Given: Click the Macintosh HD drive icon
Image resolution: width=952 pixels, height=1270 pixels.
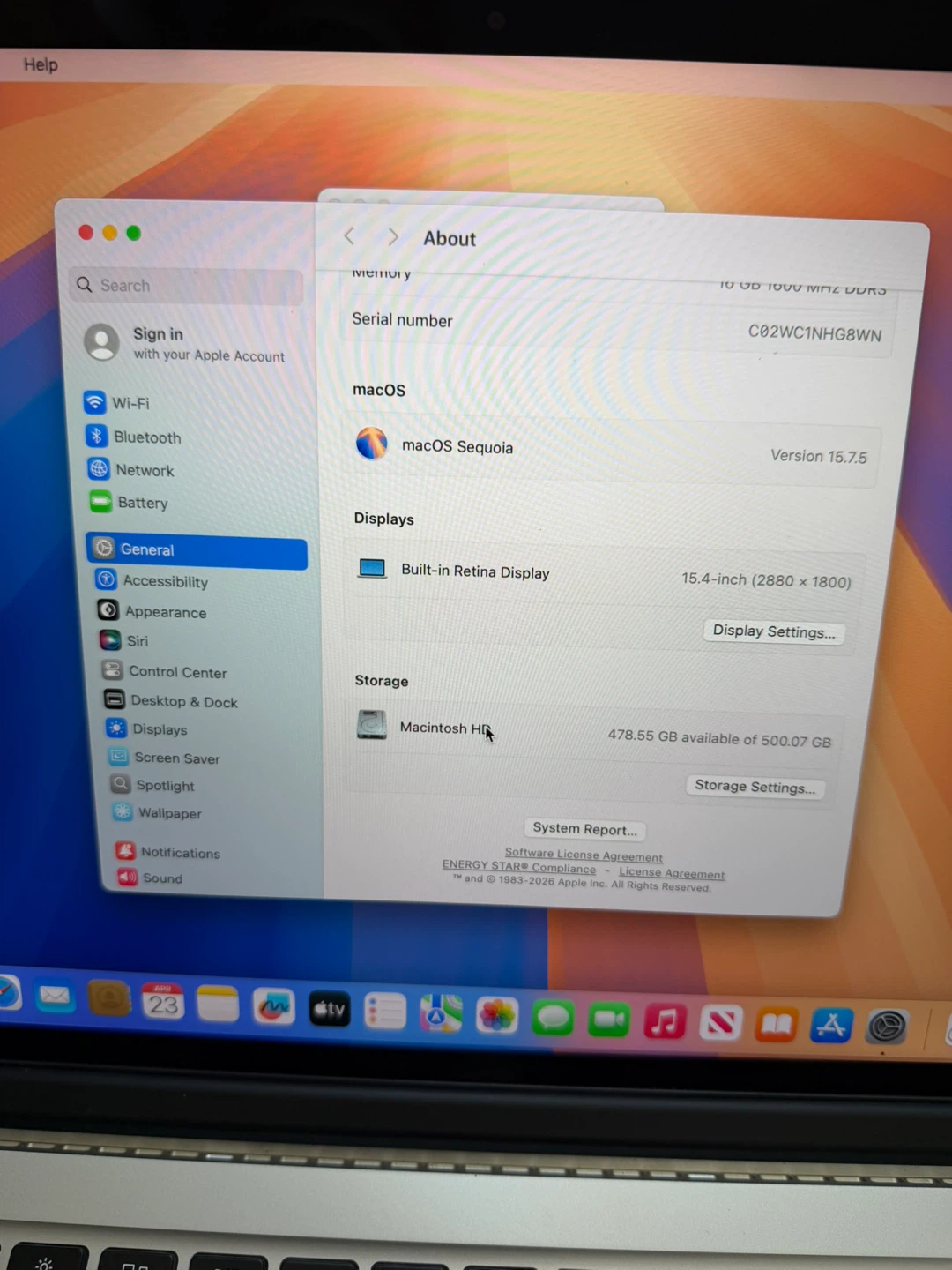Looking at the screenshot, I should point(371,724).
